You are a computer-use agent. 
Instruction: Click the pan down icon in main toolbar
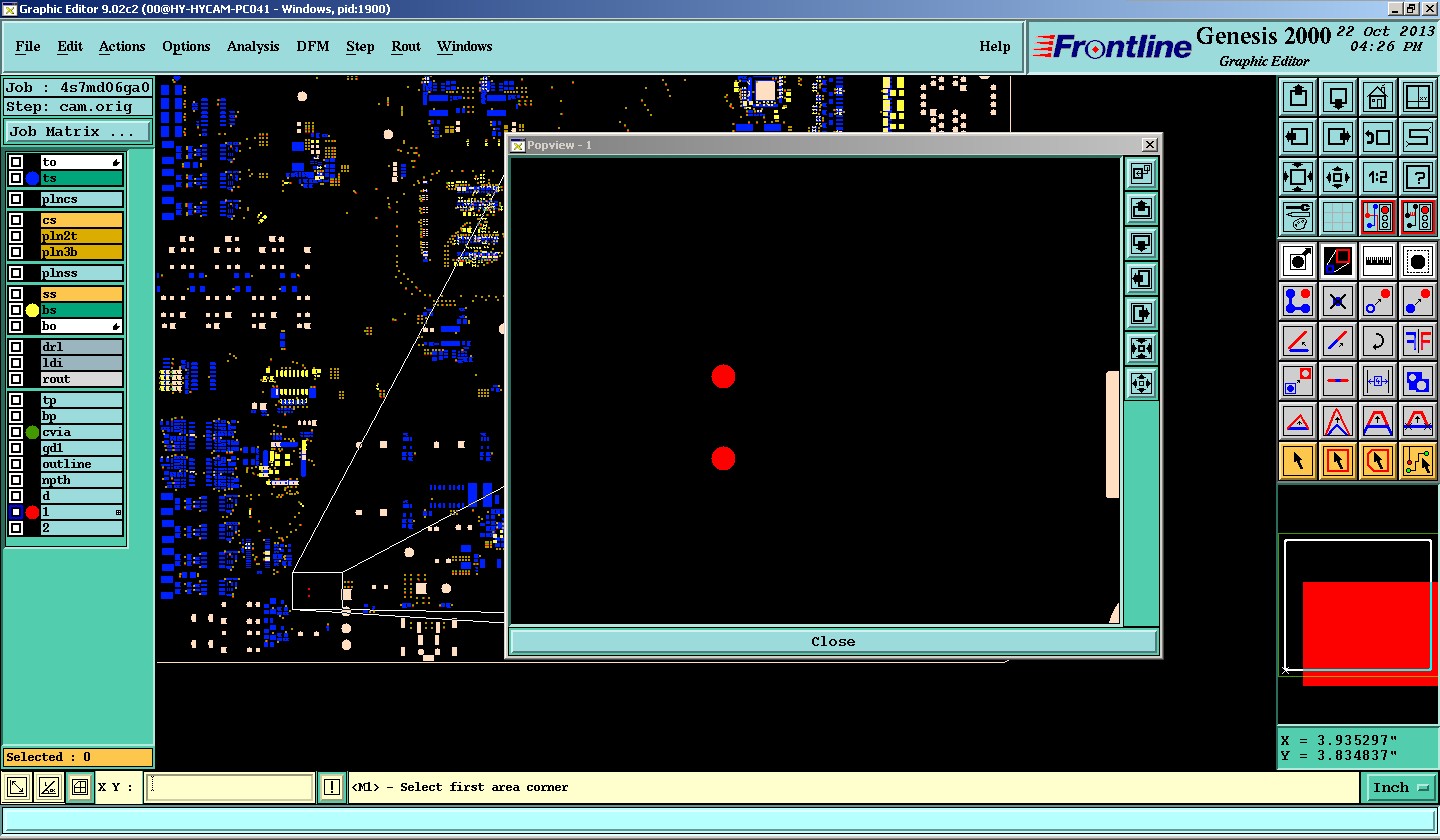1338,97
